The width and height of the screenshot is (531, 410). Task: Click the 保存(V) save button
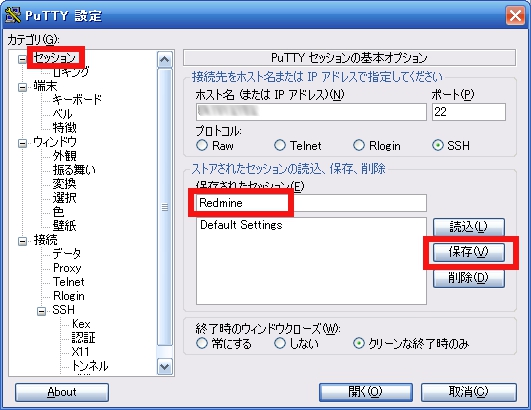click(x=469, y=252)
